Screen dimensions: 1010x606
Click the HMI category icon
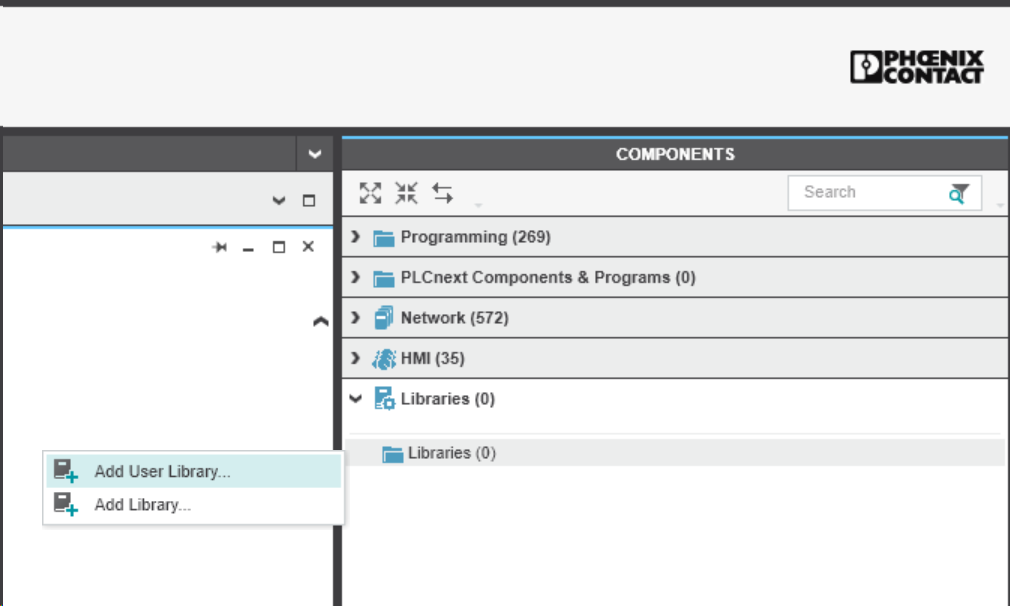[x=384, y=359]
